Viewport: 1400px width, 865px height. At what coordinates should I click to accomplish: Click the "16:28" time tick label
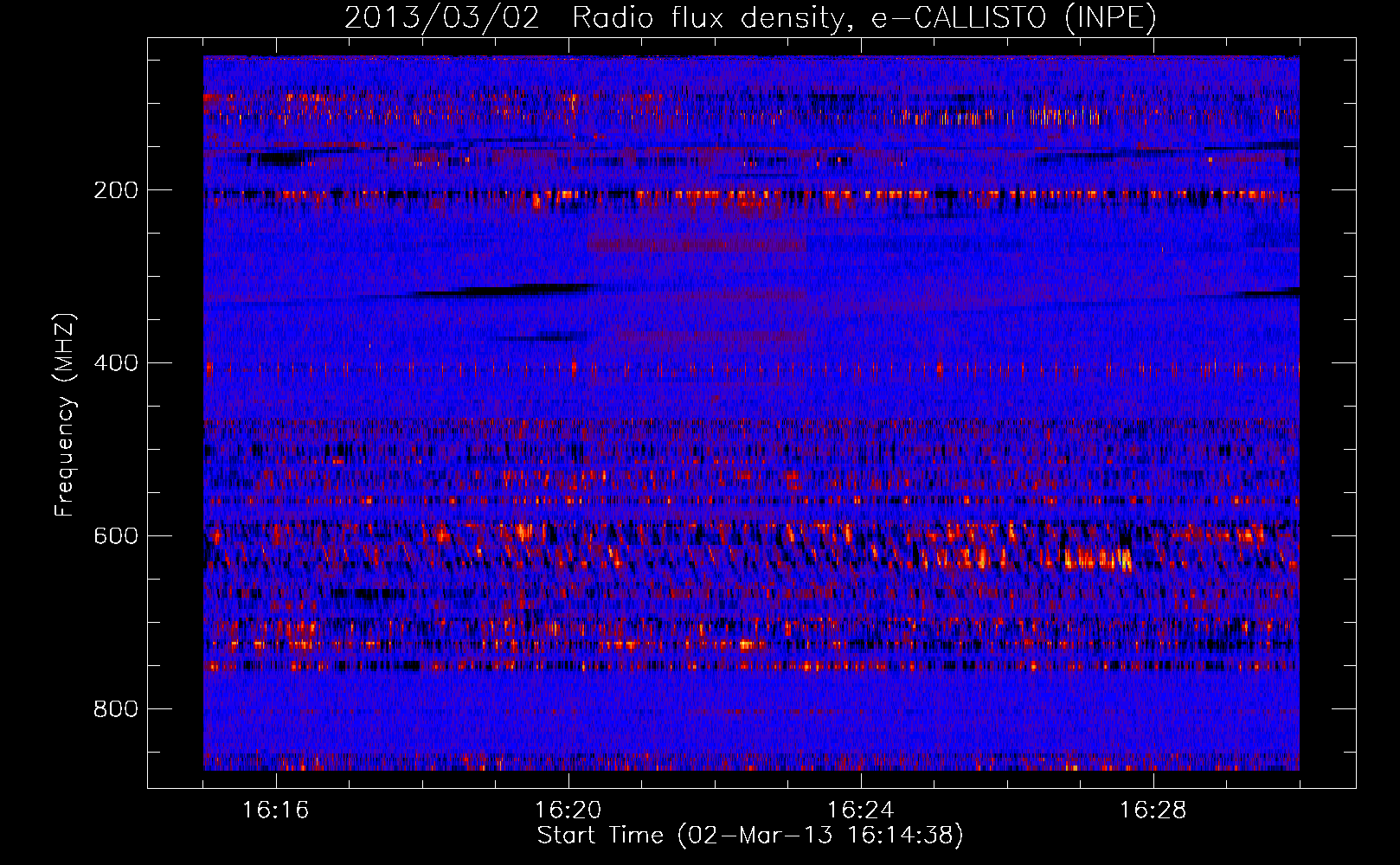(x=1153, y=810)
